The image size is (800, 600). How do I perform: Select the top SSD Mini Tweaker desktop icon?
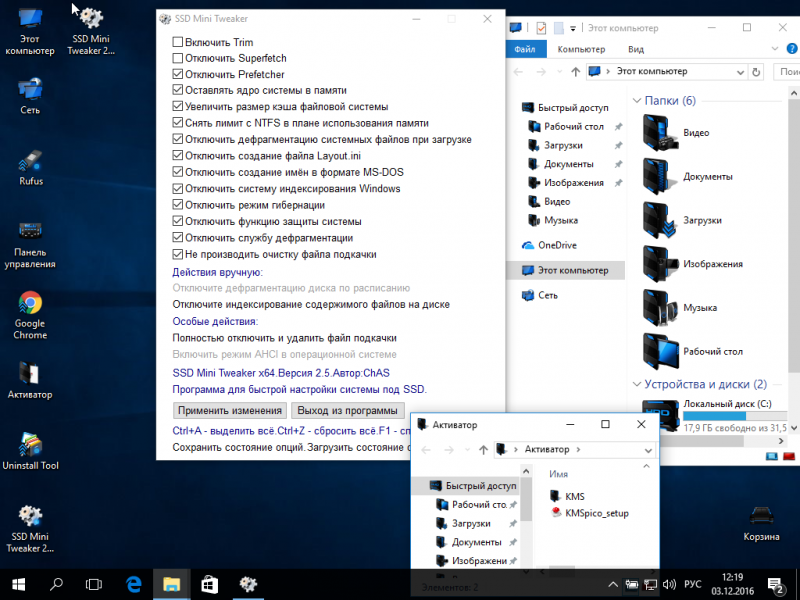(91, 31)
